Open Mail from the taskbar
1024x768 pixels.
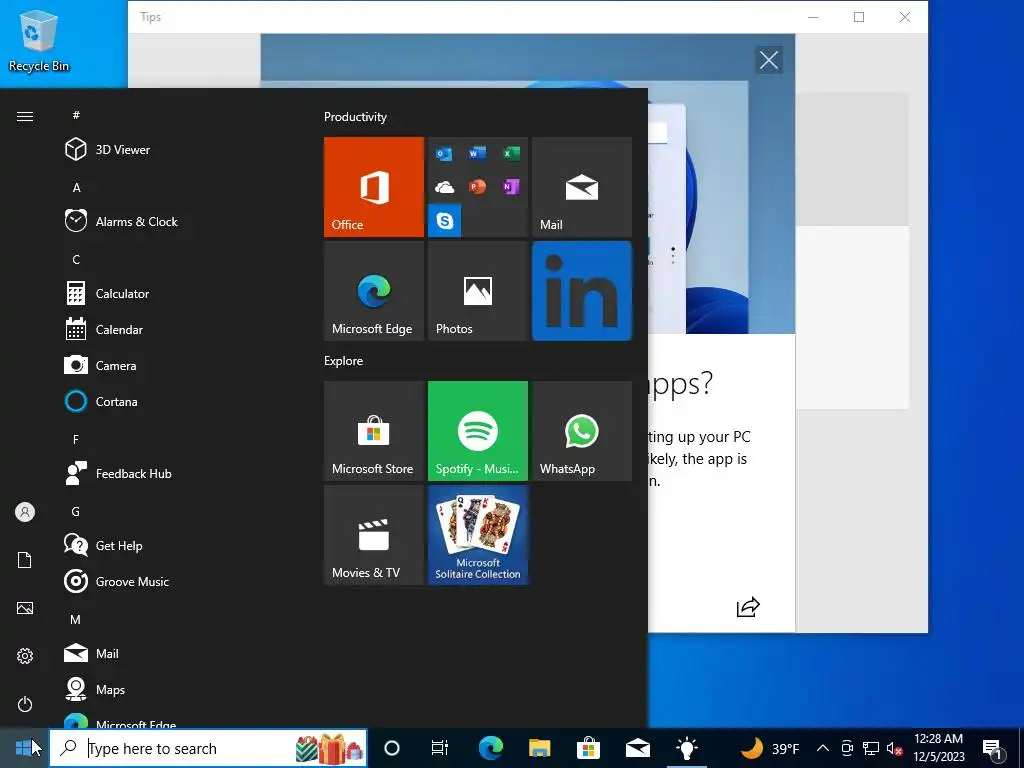637,748
